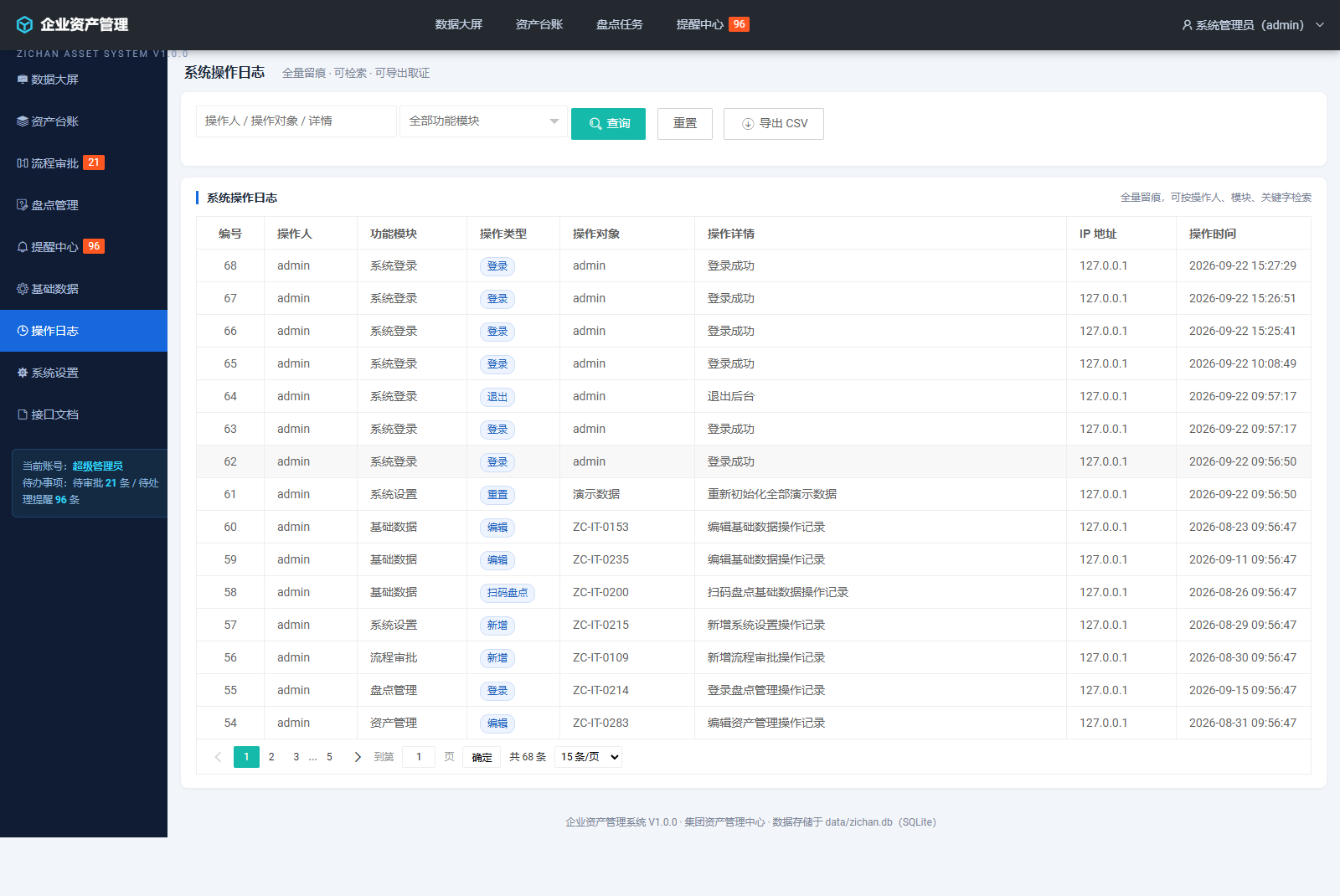Click the clock icon for 操作日志
1340x896 pixels.
pyautogui.click(x=23, y=331)
